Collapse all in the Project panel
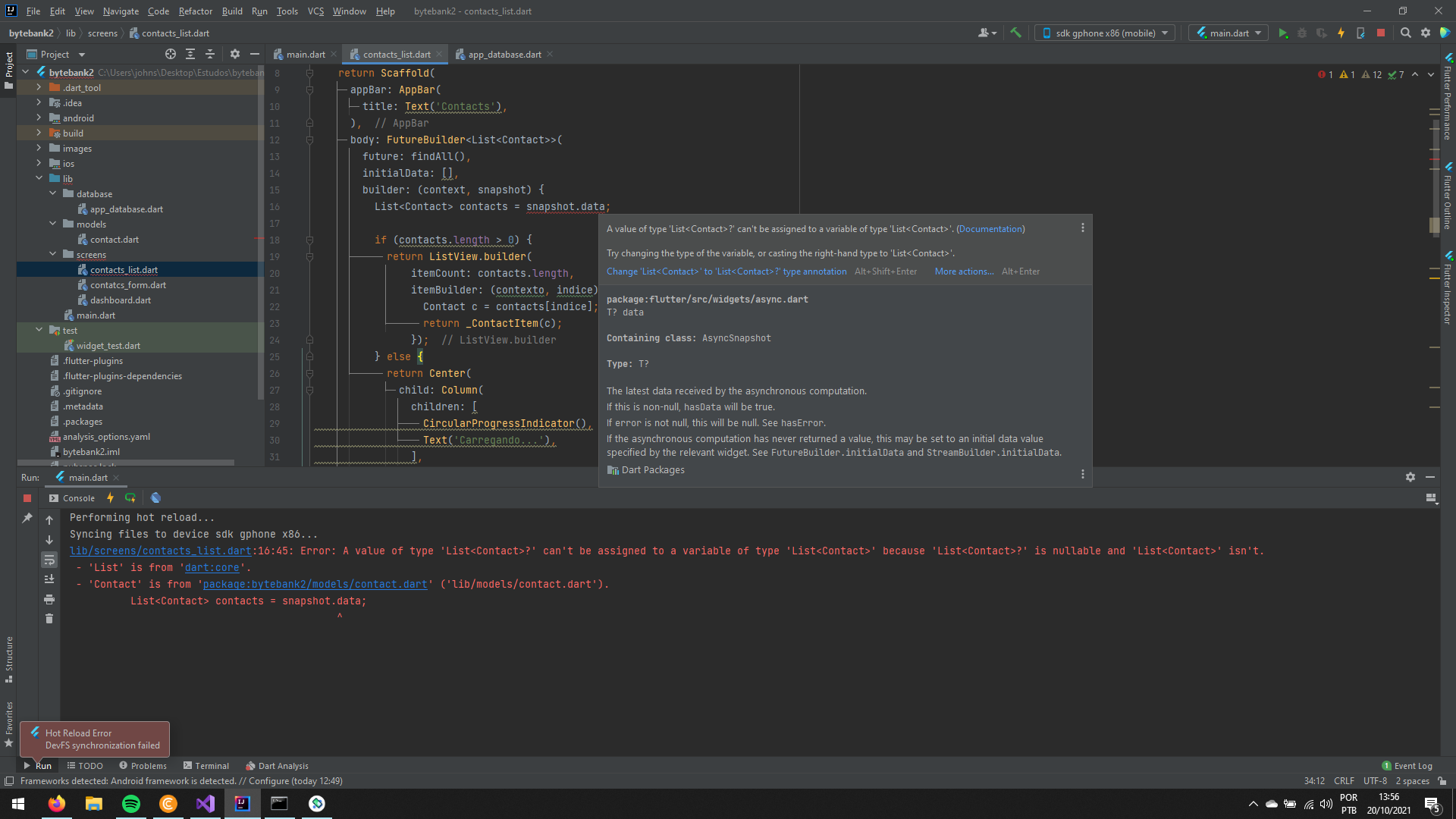The width and height of the screenshot is (1456, 819). point(210,54)
